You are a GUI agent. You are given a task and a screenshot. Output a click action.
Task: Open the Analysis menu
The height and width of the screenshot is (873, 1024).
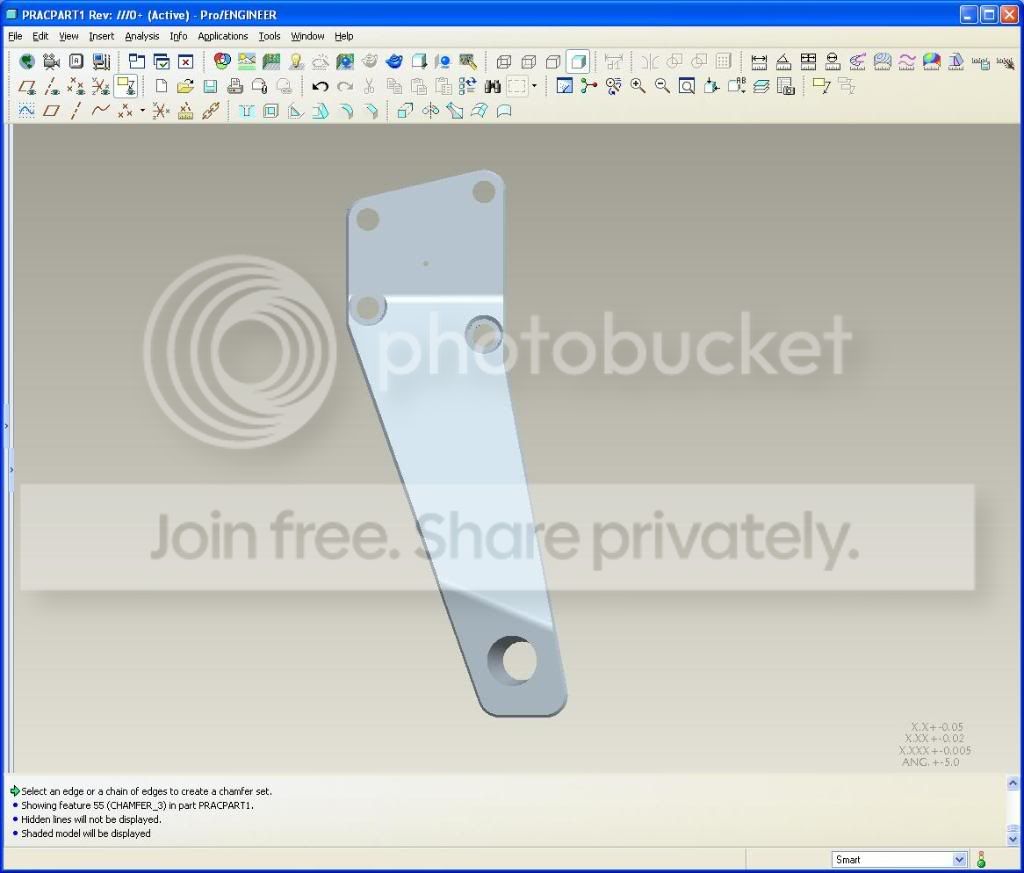point(142,37)
